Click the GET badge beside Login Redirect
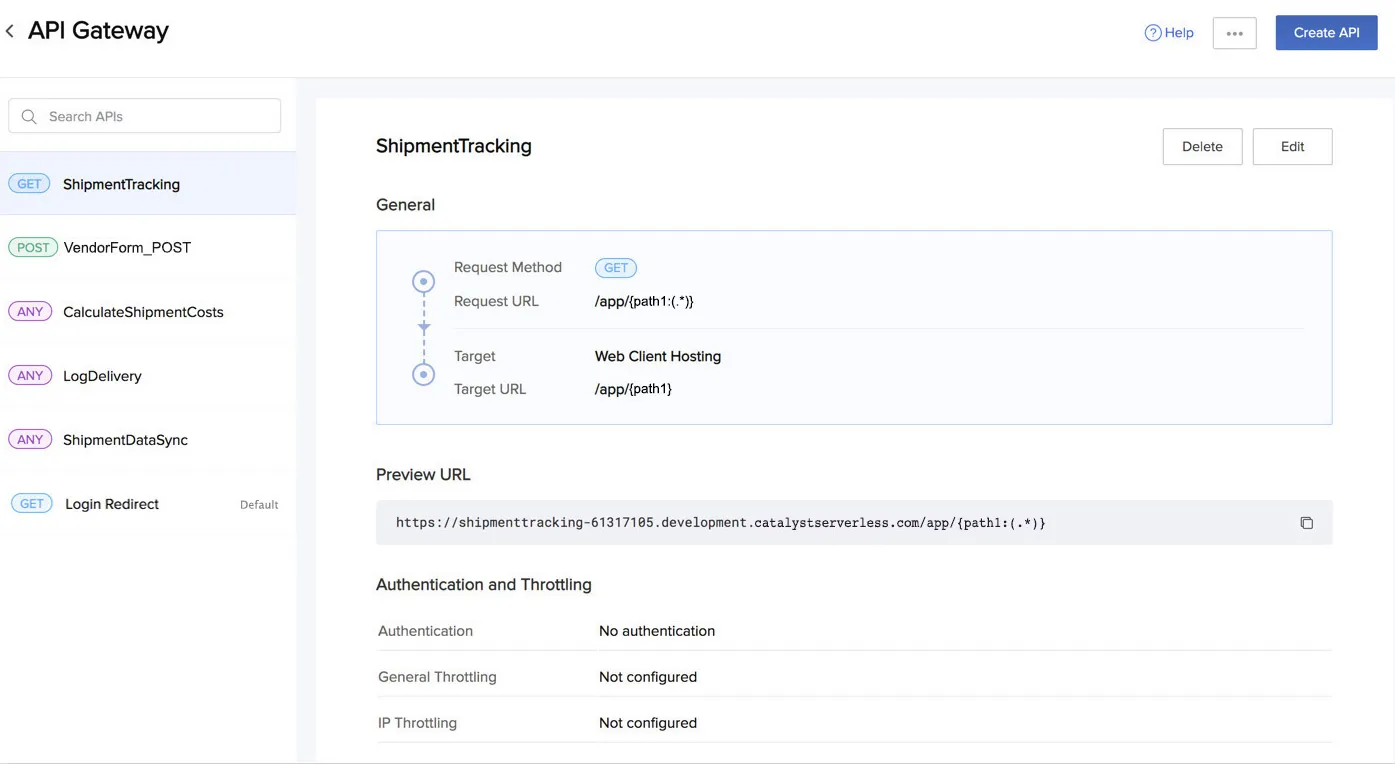The width and height of the screenshot is (1395, 764). (x=32, y=504)
